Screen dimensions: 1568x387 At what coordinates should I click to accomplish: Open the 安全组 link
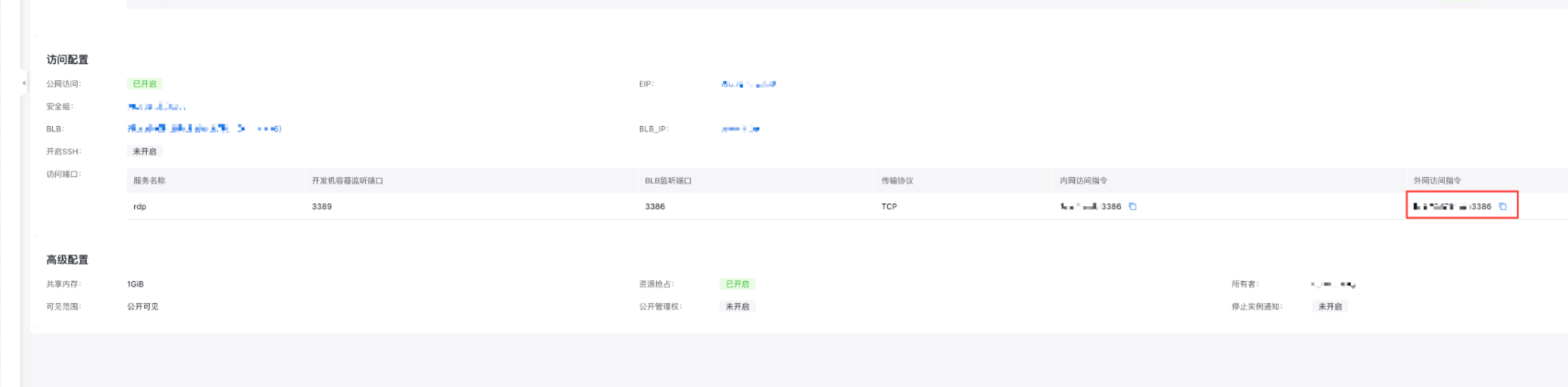coord(156,107)
